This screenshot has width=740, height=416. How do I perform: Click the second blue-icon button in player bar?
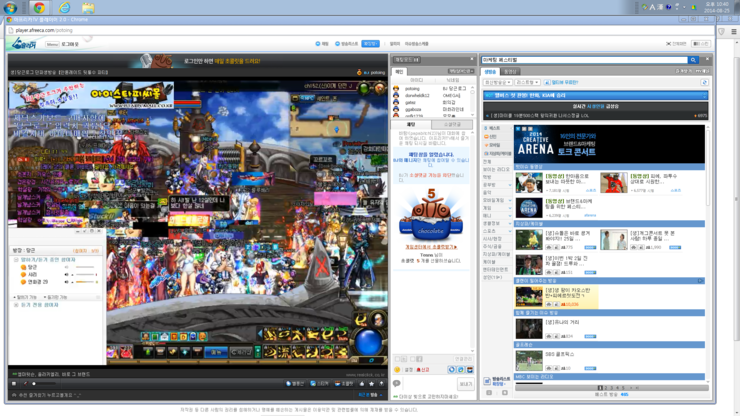point(320,384)
